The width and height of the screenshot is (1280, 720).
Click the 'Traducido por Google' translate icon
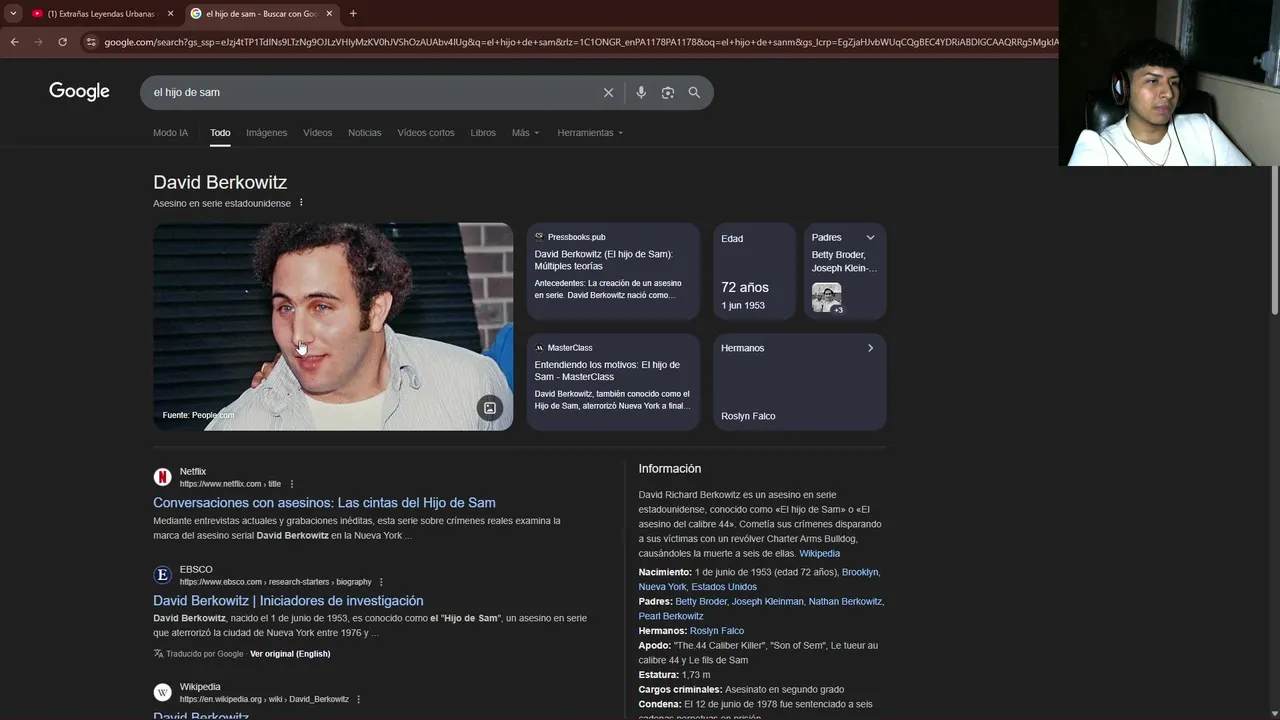tap(159, 654)
